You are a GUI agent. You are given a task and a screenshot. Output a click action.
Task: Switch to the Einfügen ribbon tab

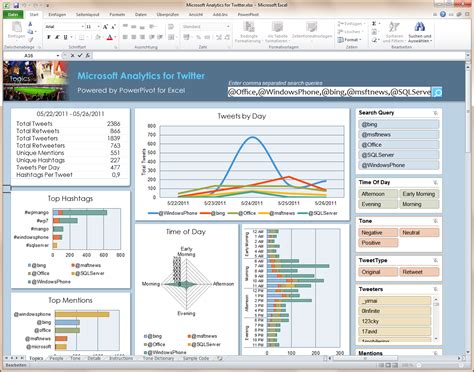[57, 15]
